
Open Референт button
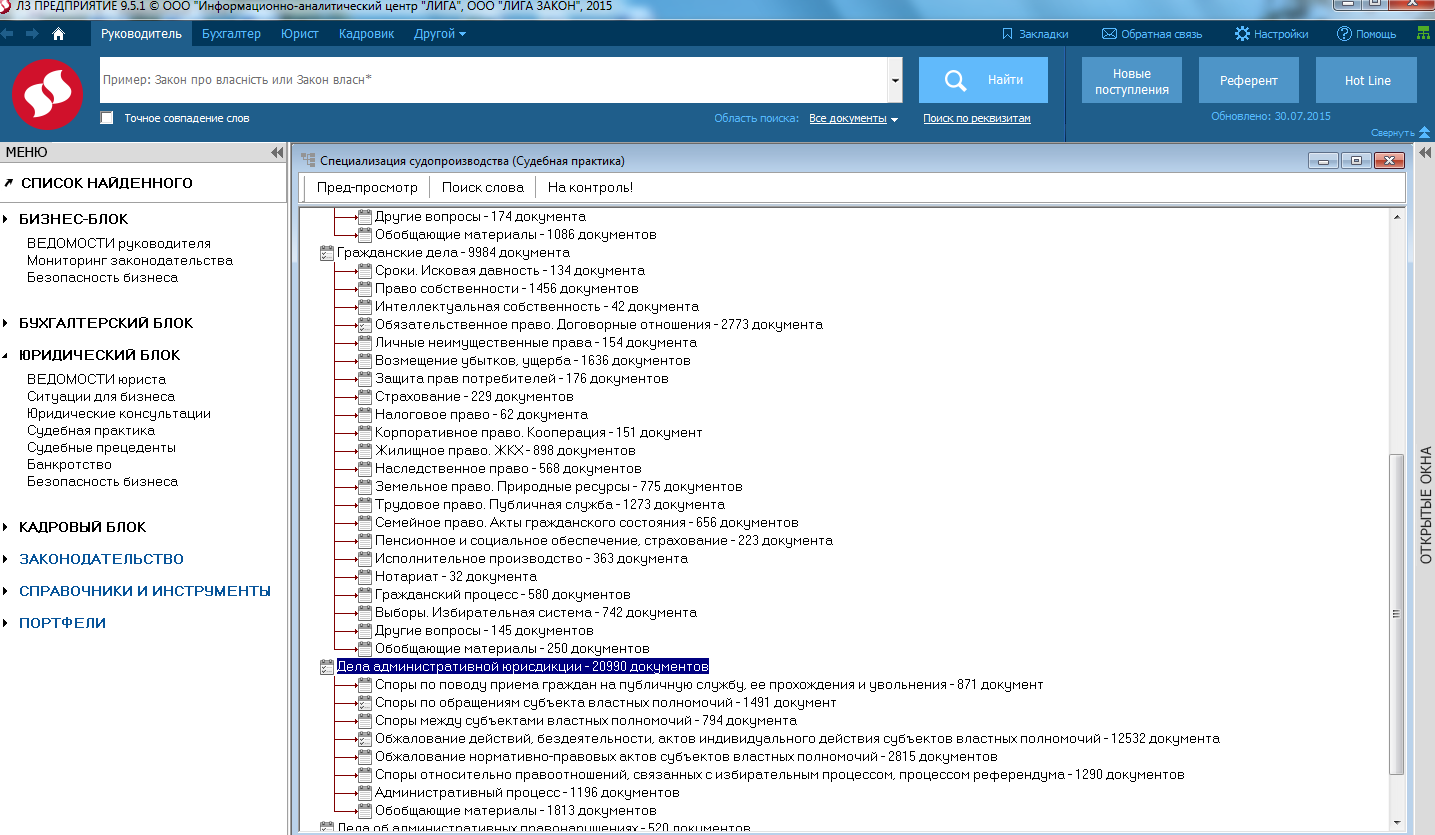point(1249,80)
